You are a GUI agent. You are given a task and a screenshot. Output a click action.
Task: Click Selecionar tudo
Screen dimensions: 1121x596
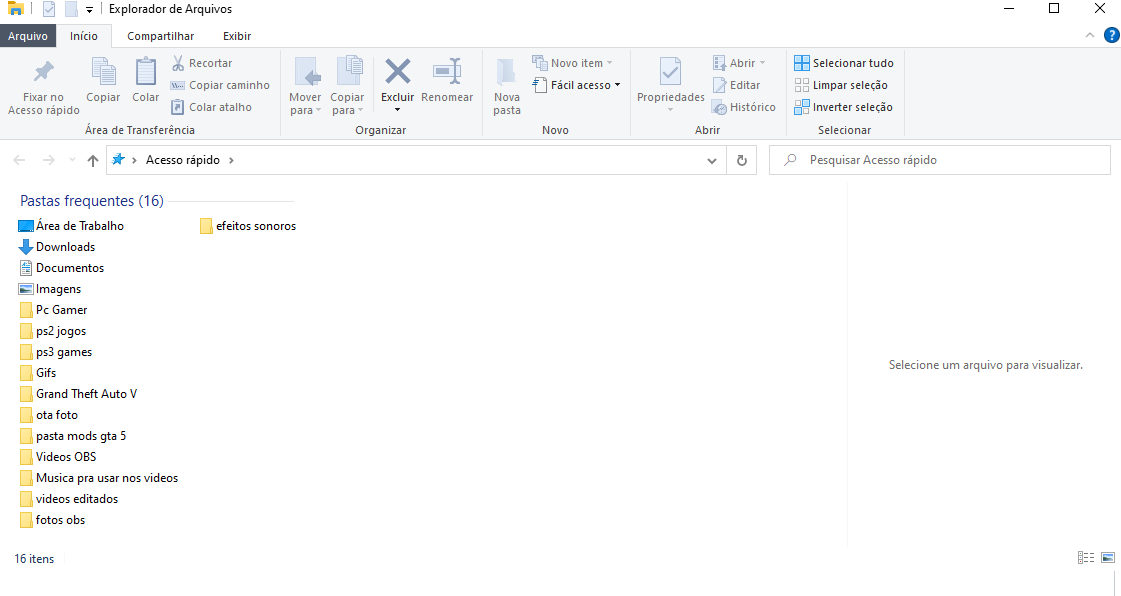[x=844, y=63]
